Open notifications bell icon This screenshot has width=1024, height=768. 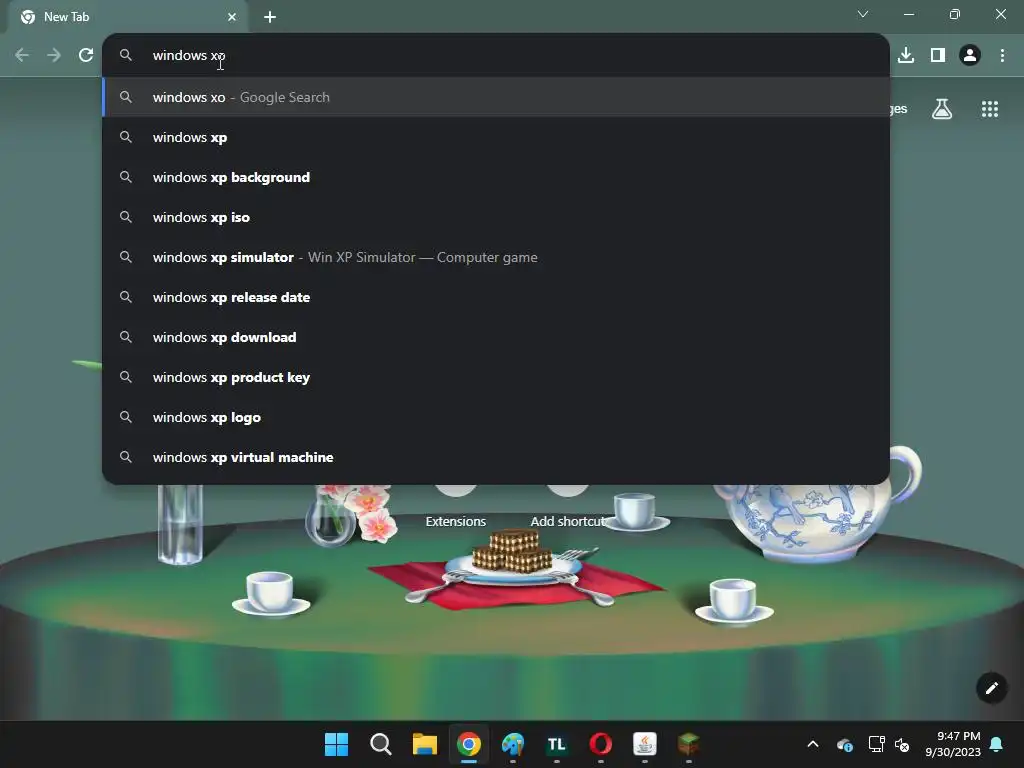[x=997, y=744]
